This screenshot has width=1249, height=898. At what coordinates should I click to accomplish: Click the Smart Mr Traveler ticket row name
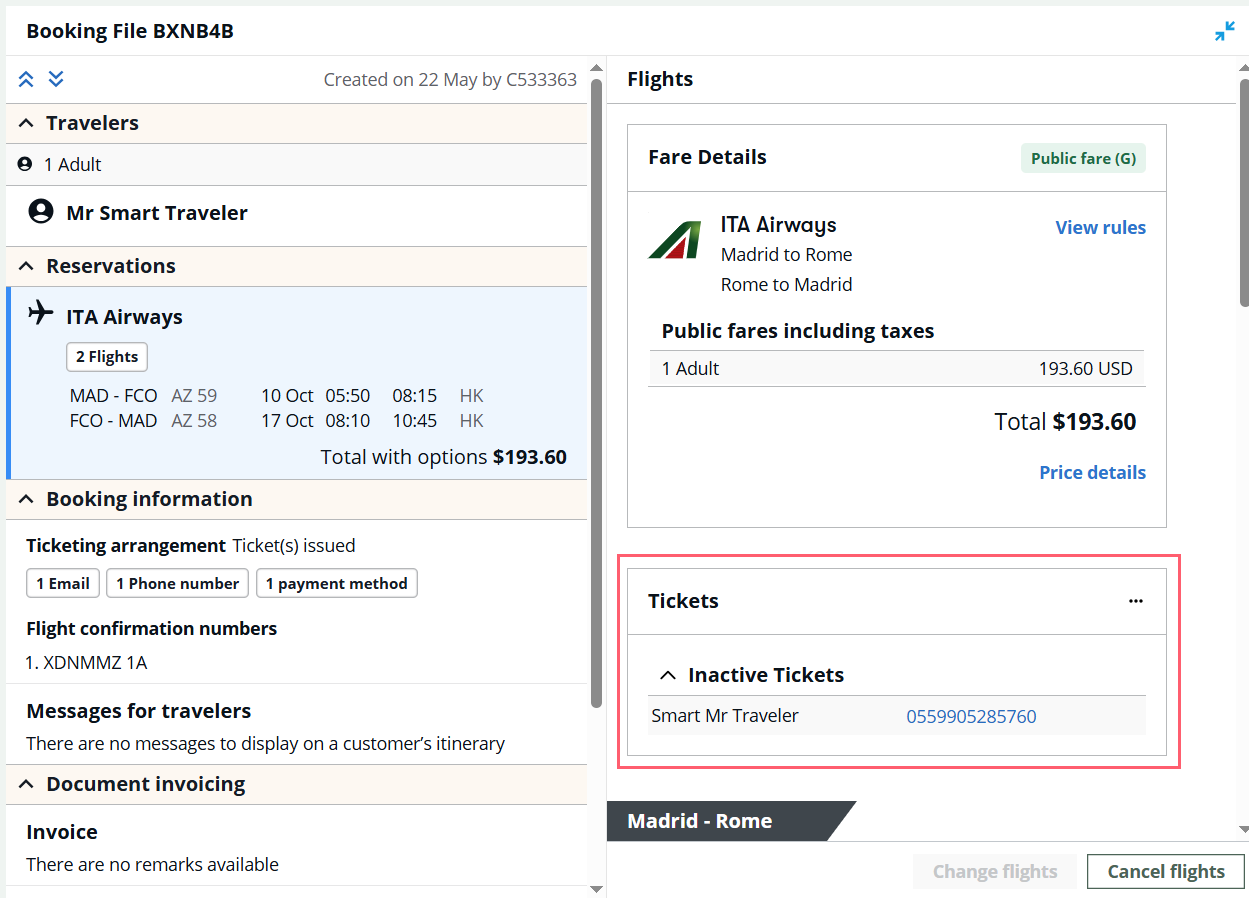click(725, 716)
